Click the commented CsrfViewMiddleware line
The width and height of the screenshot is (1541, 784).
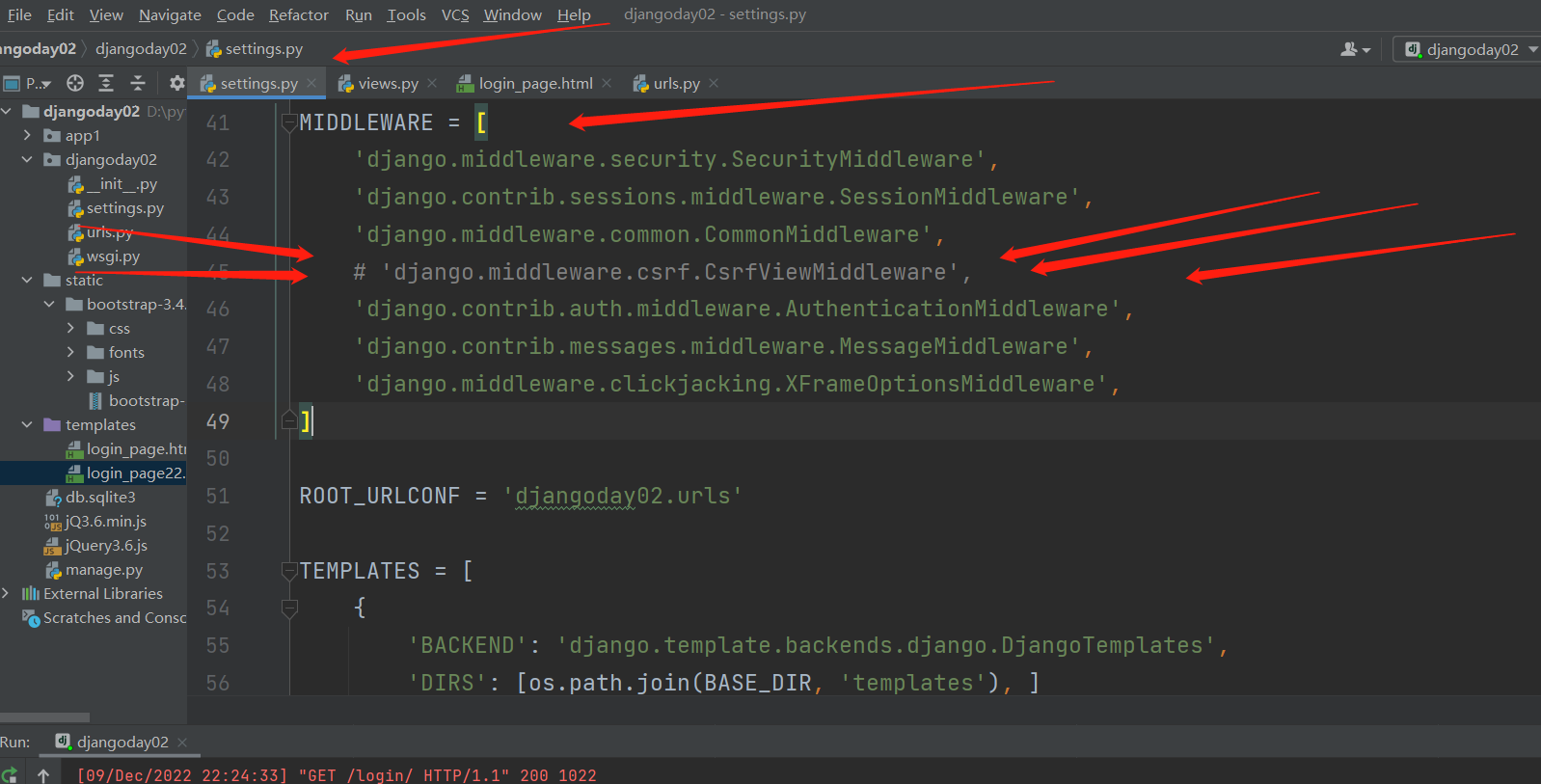(662, 272)
